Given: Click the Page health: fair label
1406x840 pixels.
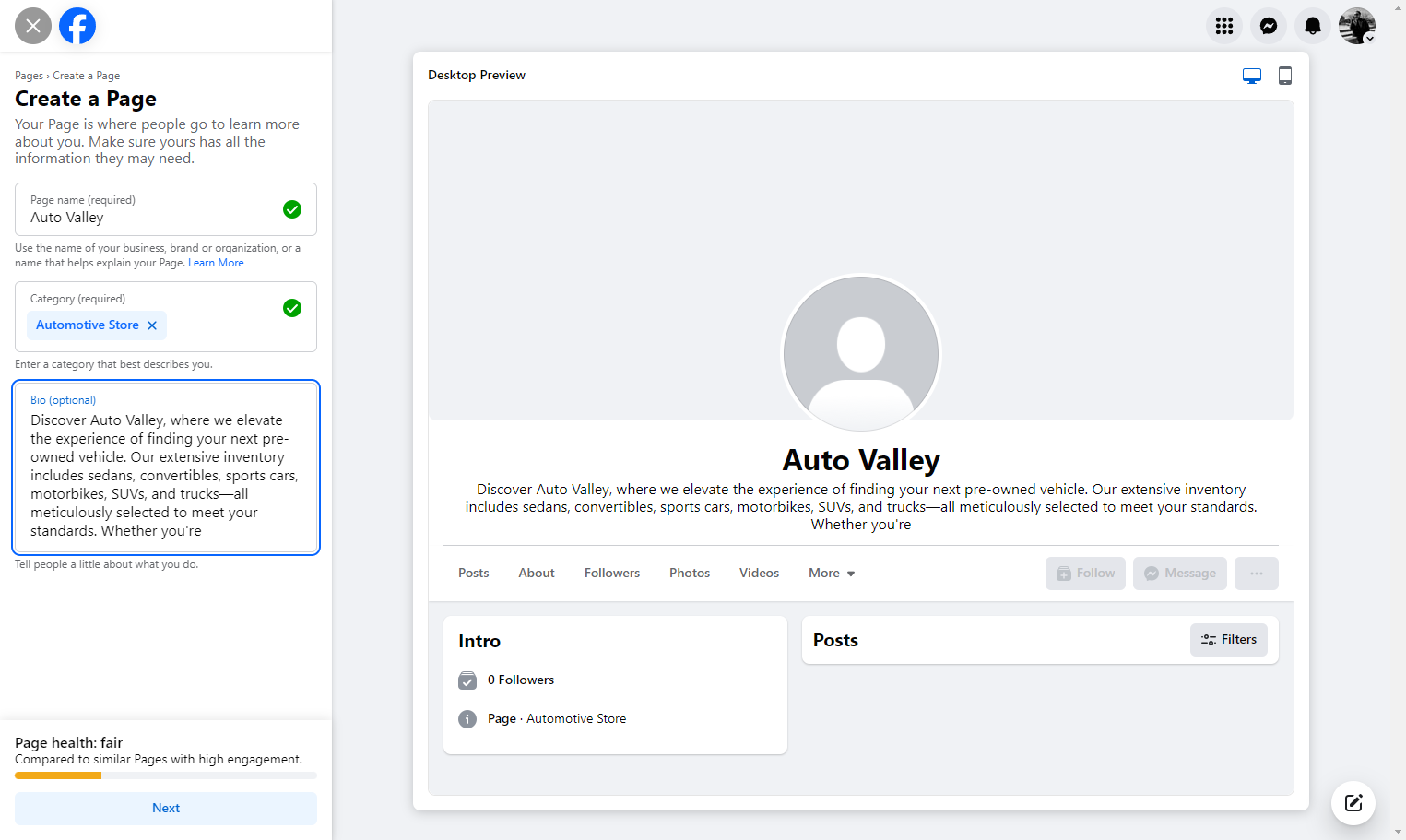Looking at the screenshot, I should (68, 742).
